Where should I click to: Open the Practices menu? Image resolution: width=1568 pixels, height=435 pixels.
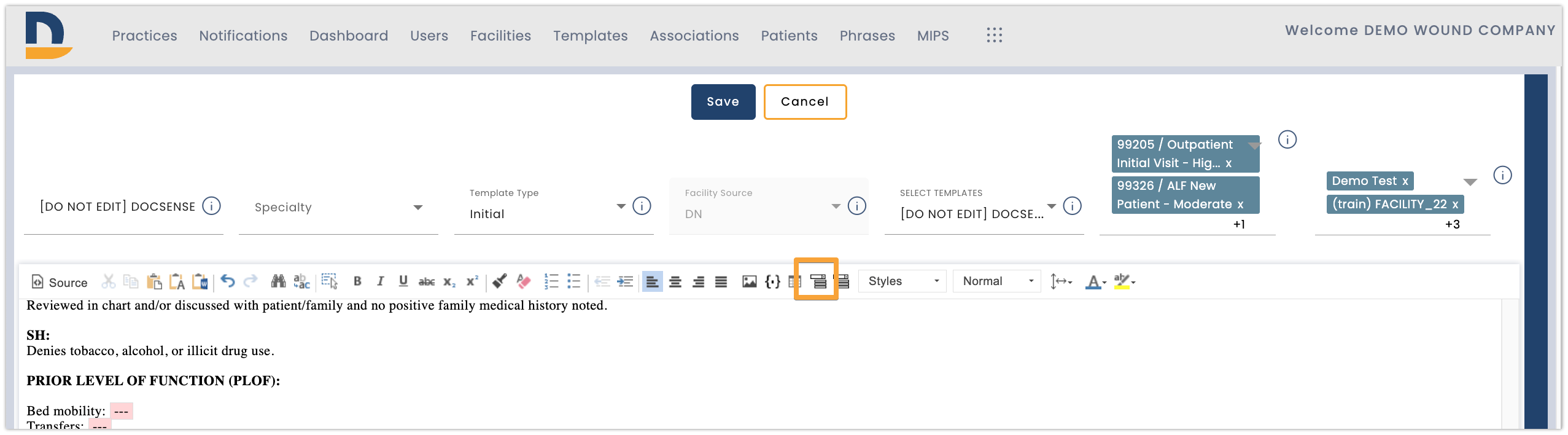(x=144, y=36)
